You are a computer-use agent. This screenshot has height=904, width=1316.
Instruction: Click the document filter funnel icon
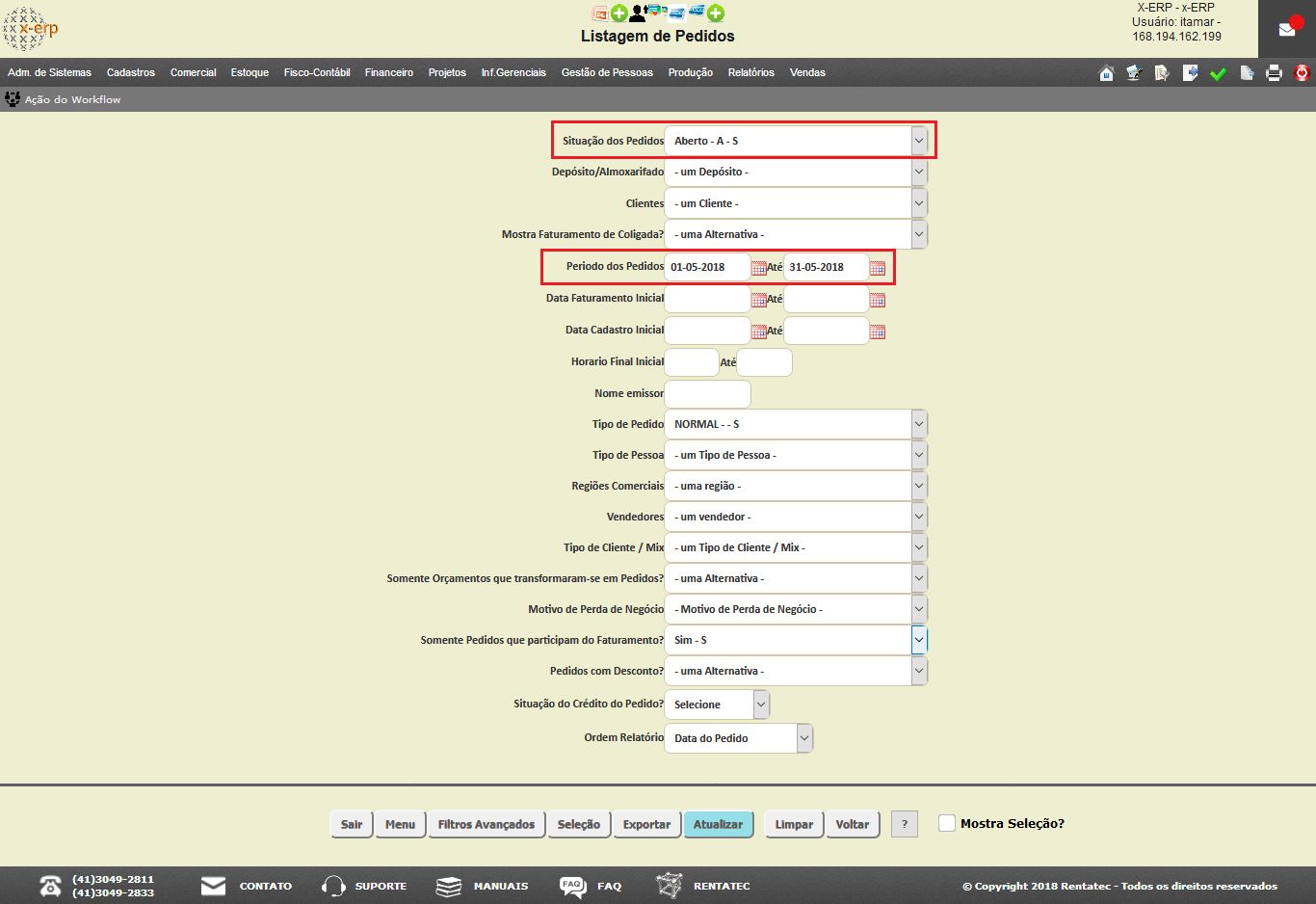(x=1162, y=72)
